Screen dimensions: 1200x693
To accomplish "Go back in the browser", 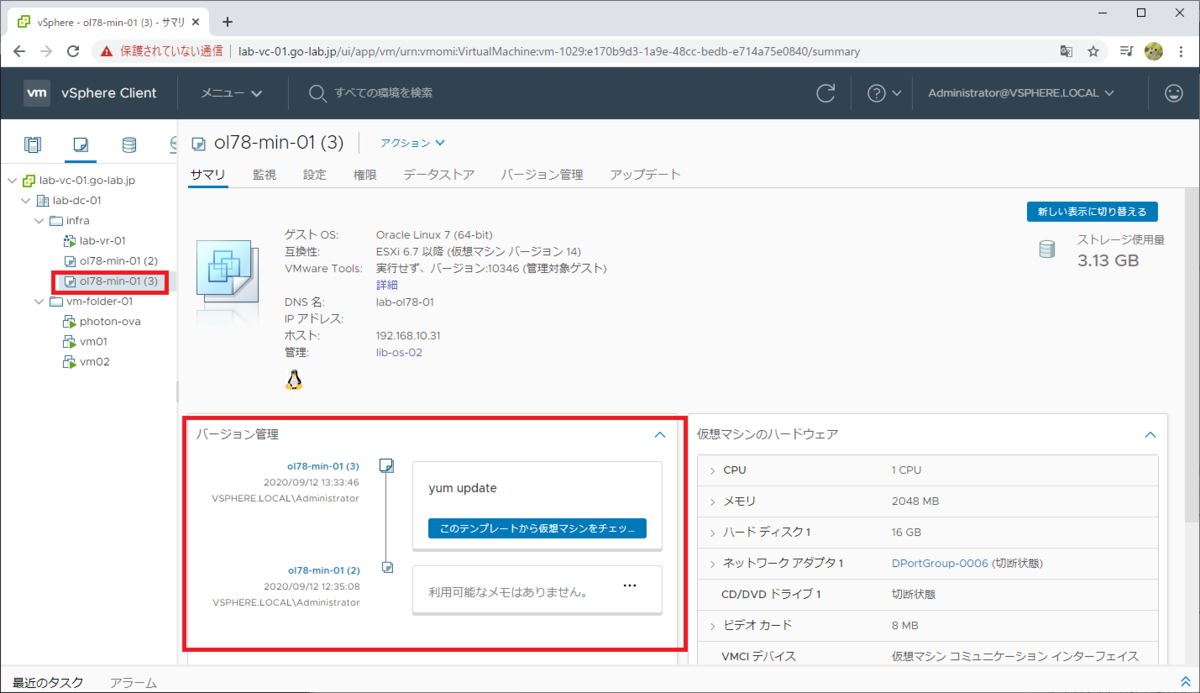I will [x=19, y=51].
